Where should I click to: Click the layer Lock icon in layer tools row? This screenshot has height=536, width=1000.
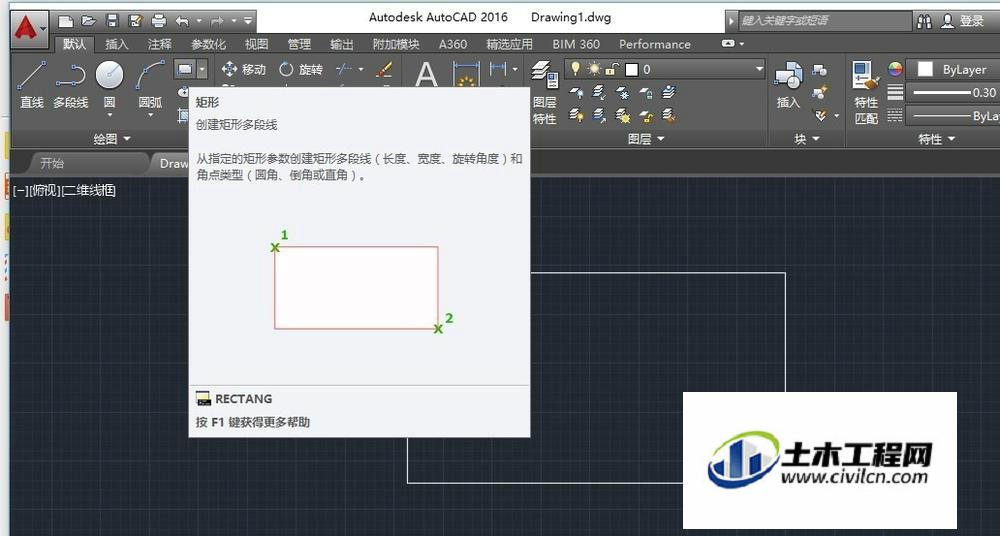point(645,94)
